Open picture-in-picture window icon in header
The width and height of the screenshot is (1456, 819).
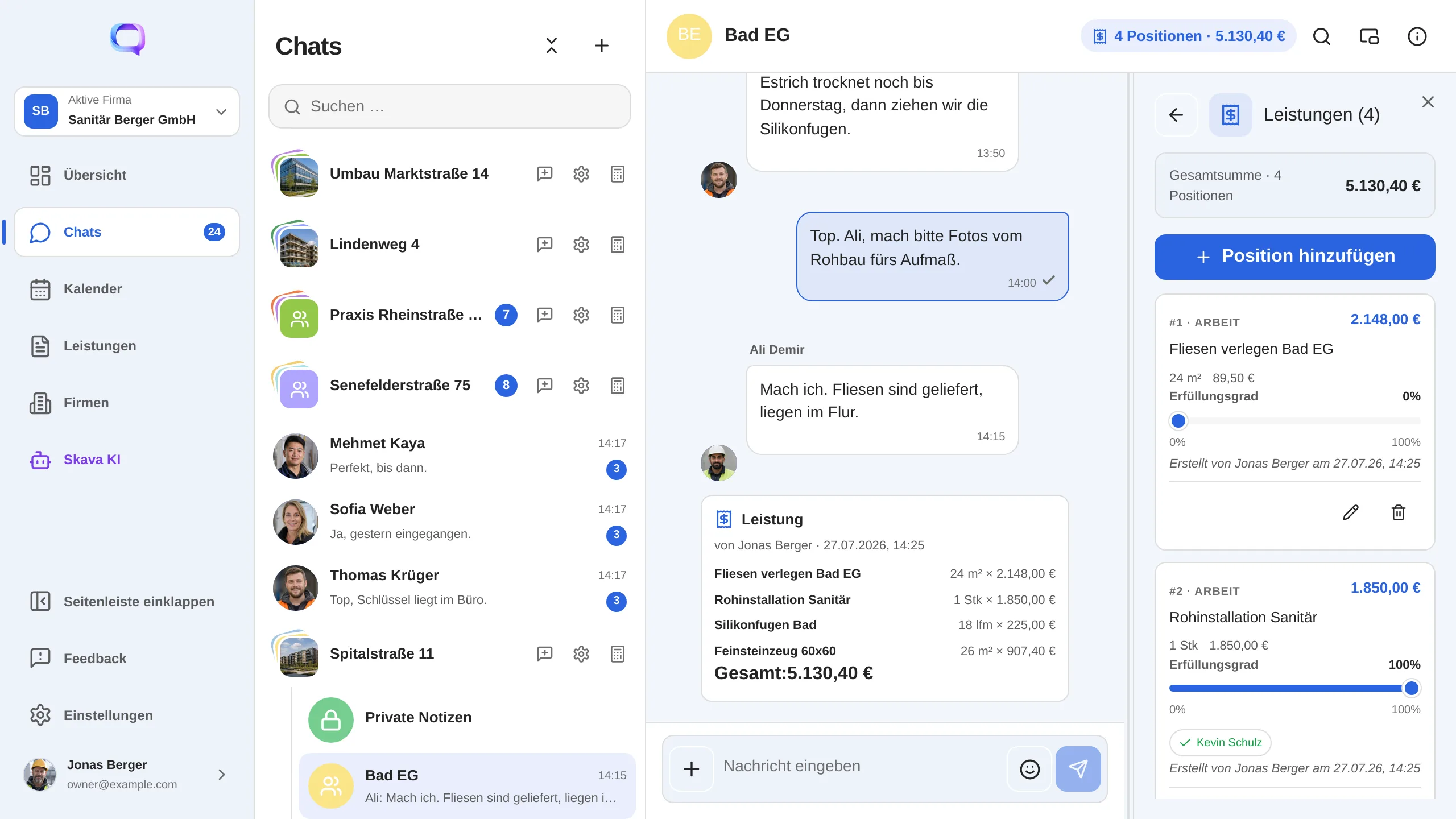click(x=1369, y=36)
